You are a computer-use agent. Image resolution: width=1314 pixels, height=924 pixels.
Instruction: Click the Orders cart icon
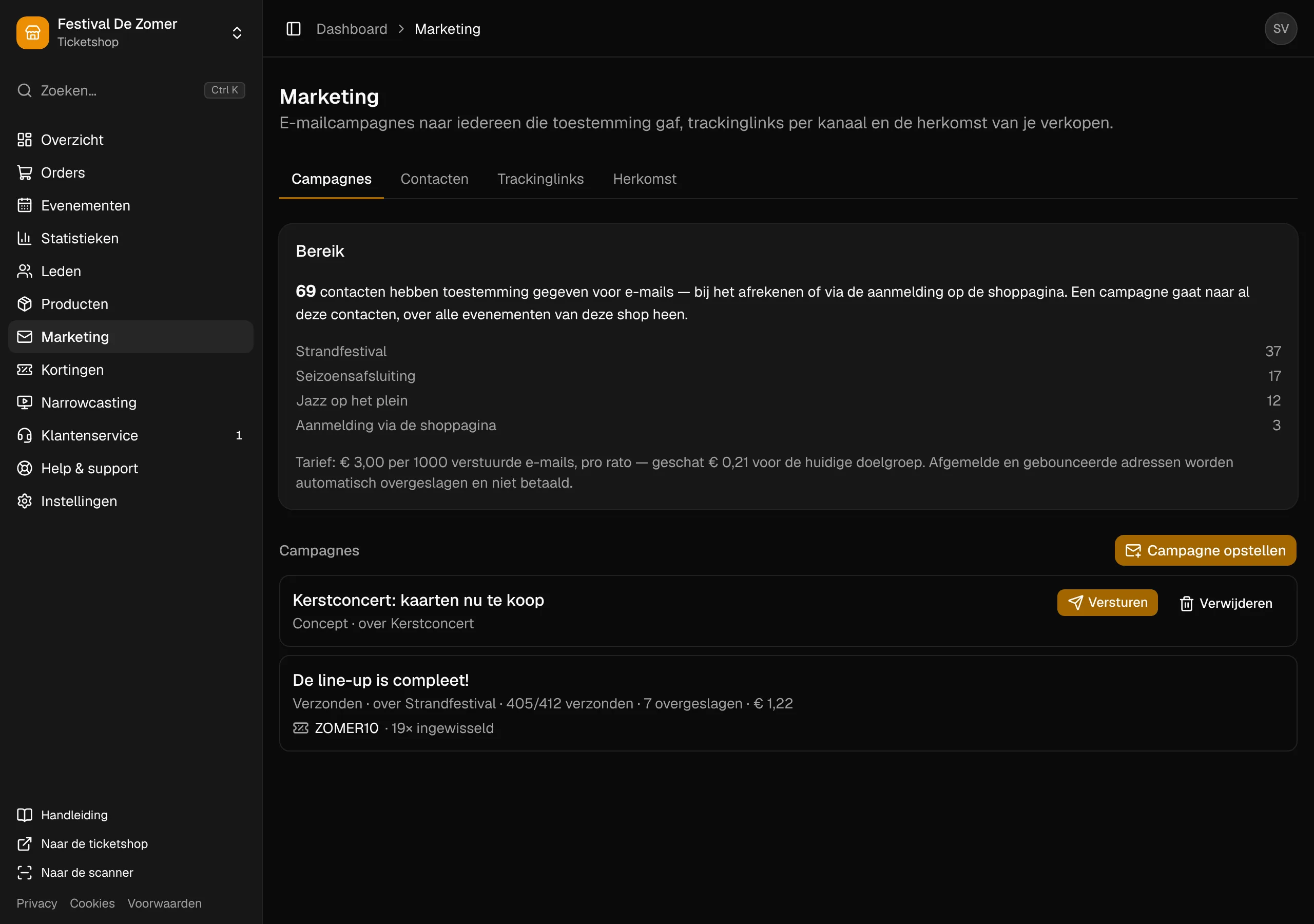point(25,172)
